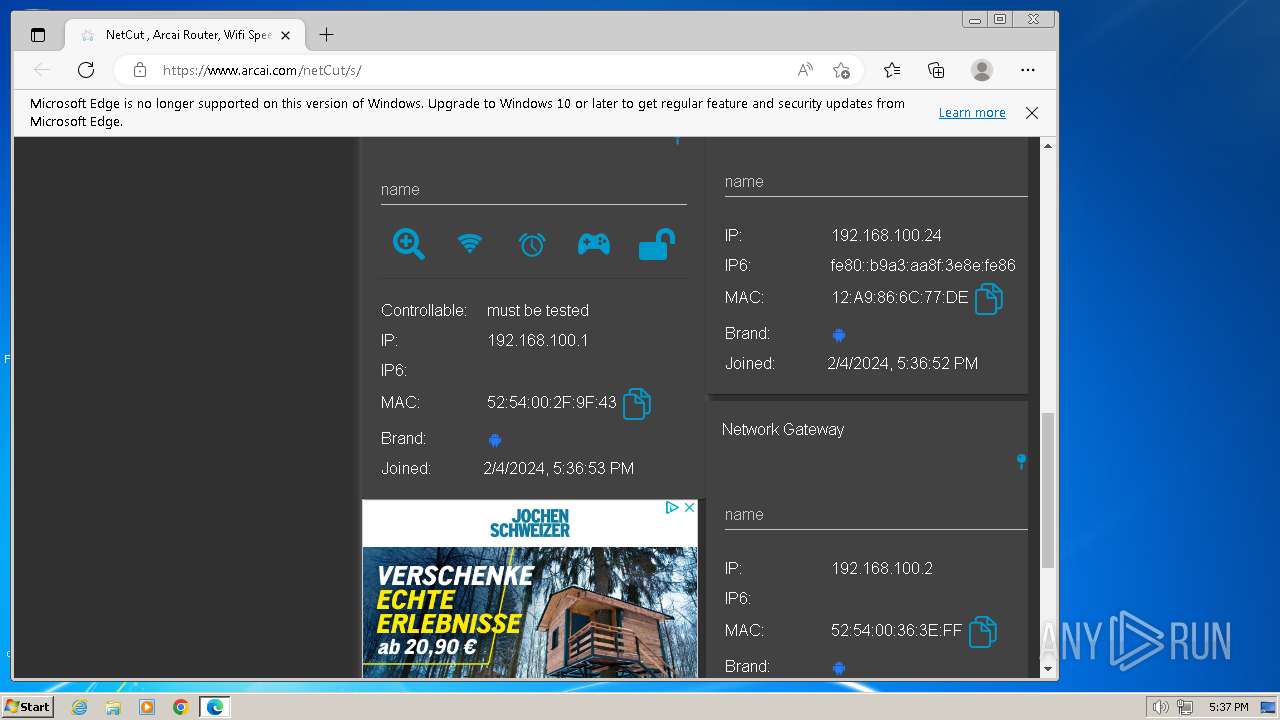Click the brand icon for 192.168.100.24

point(839,335)
